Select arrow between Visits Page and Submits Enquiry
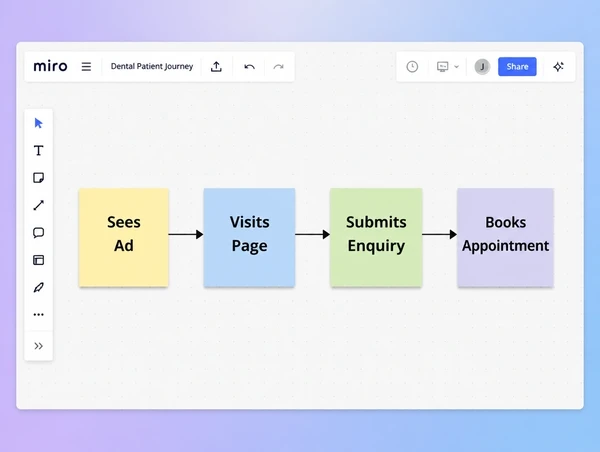 click(313, 234)
